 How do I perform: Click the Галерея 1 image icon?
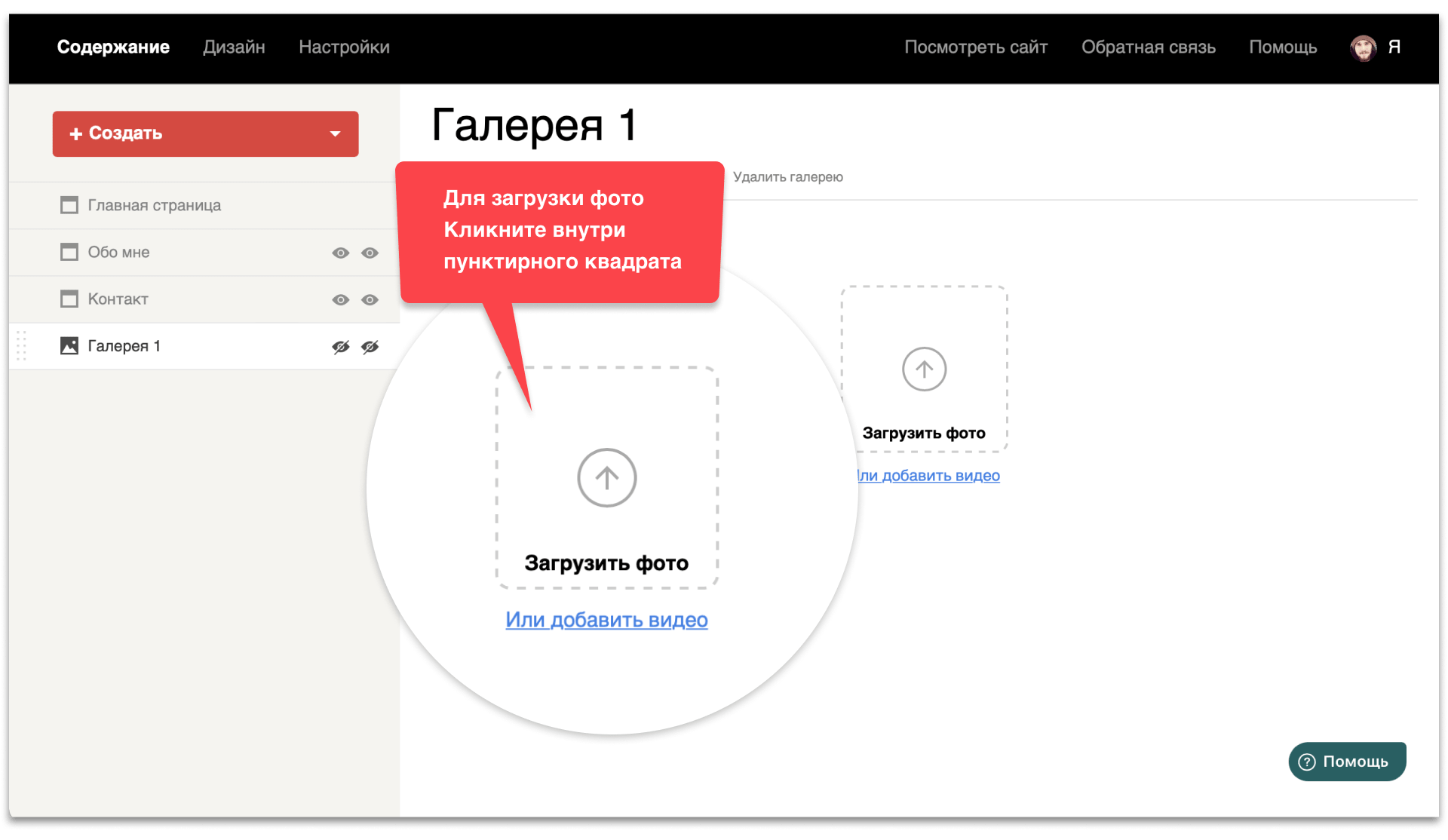click(x=69, y=346)
